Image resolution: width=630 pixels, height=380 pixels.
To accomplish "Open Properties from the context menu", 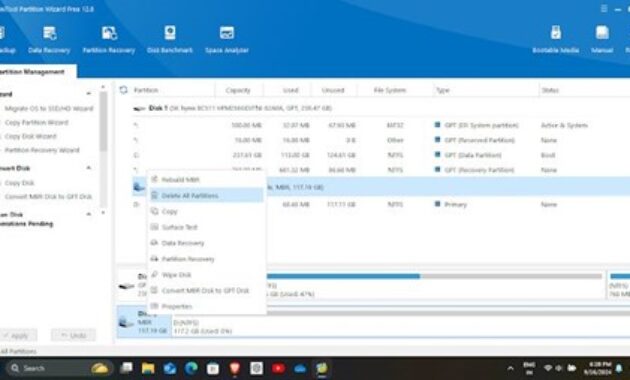I will pyautogui.click(x=206, y=306).
